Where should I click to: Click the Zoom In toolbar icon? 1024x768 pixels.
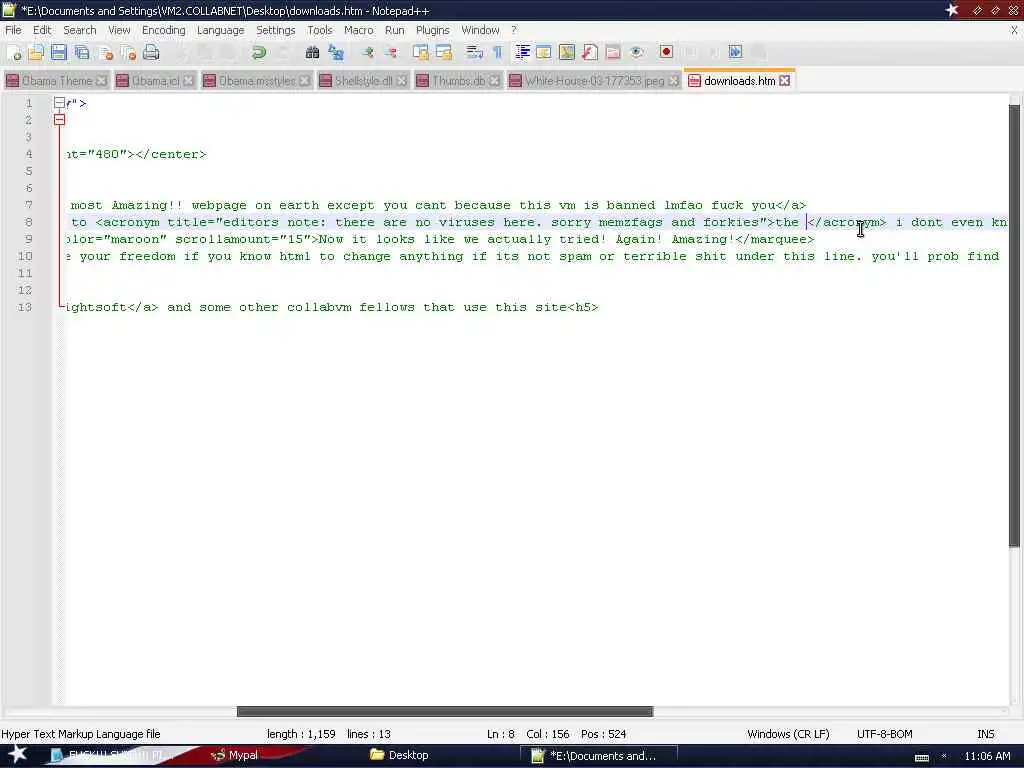(368, 52)
